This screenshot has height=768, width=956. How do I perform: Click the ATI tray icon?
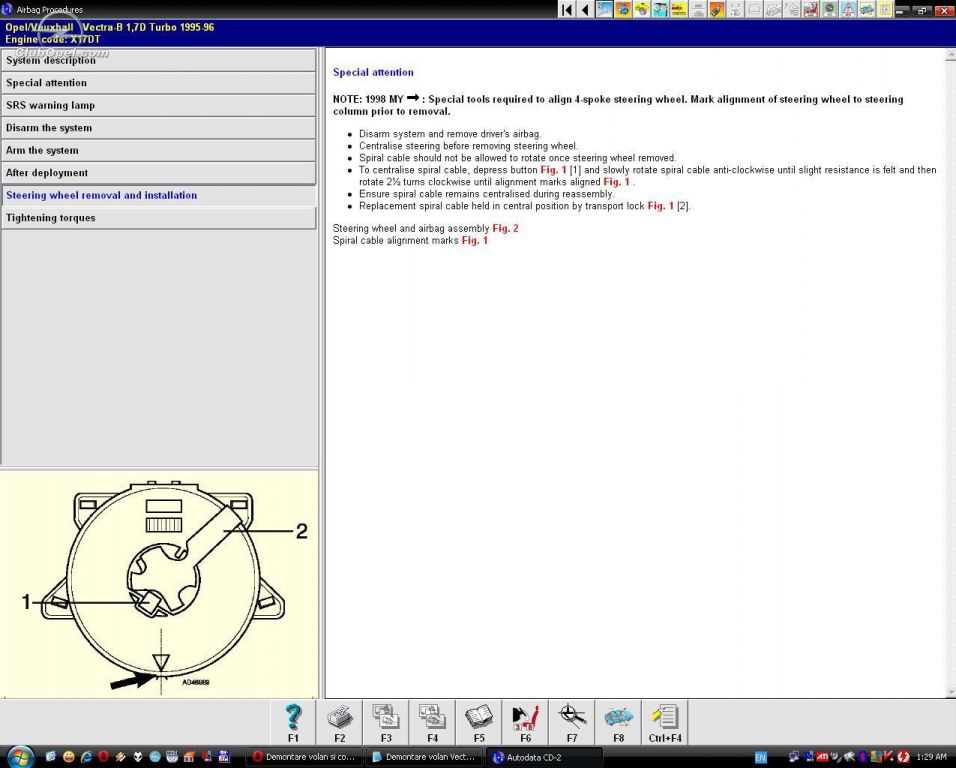(822, 757)
